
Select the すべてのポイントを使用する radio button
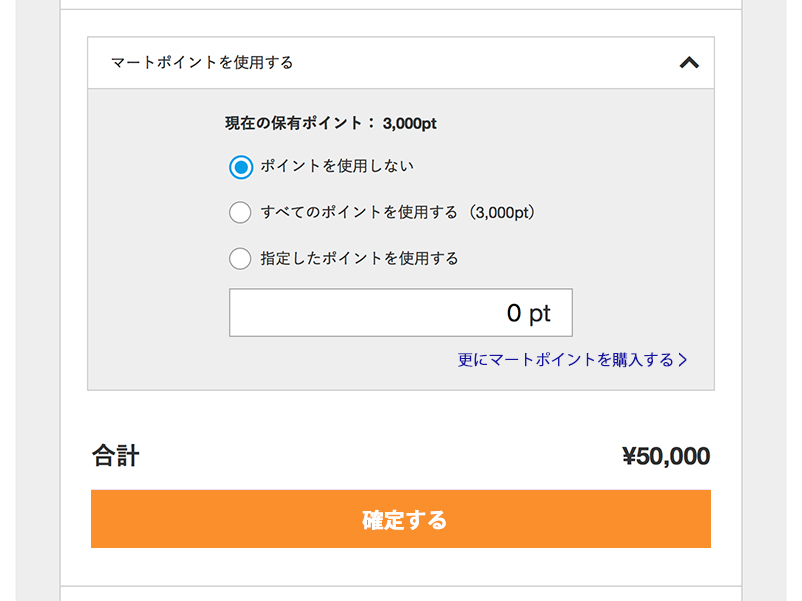240,212
